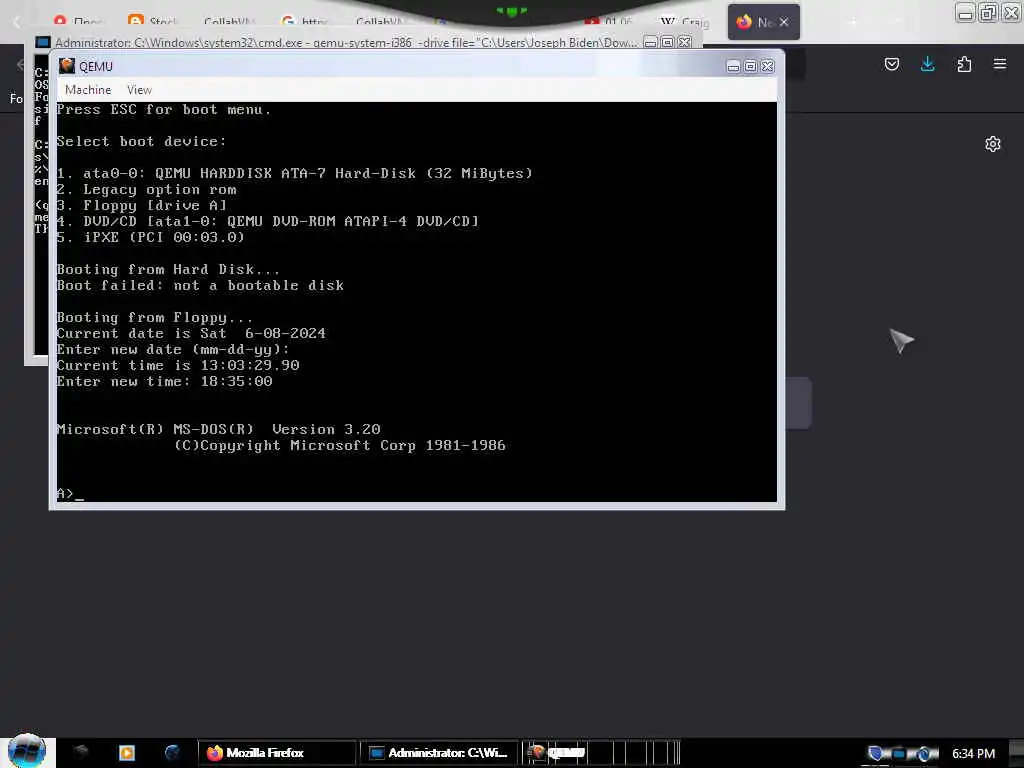Click the cmd.exe window title bar icon
The width and height of the screenshot is (1024, 768).
click(42, 42)
